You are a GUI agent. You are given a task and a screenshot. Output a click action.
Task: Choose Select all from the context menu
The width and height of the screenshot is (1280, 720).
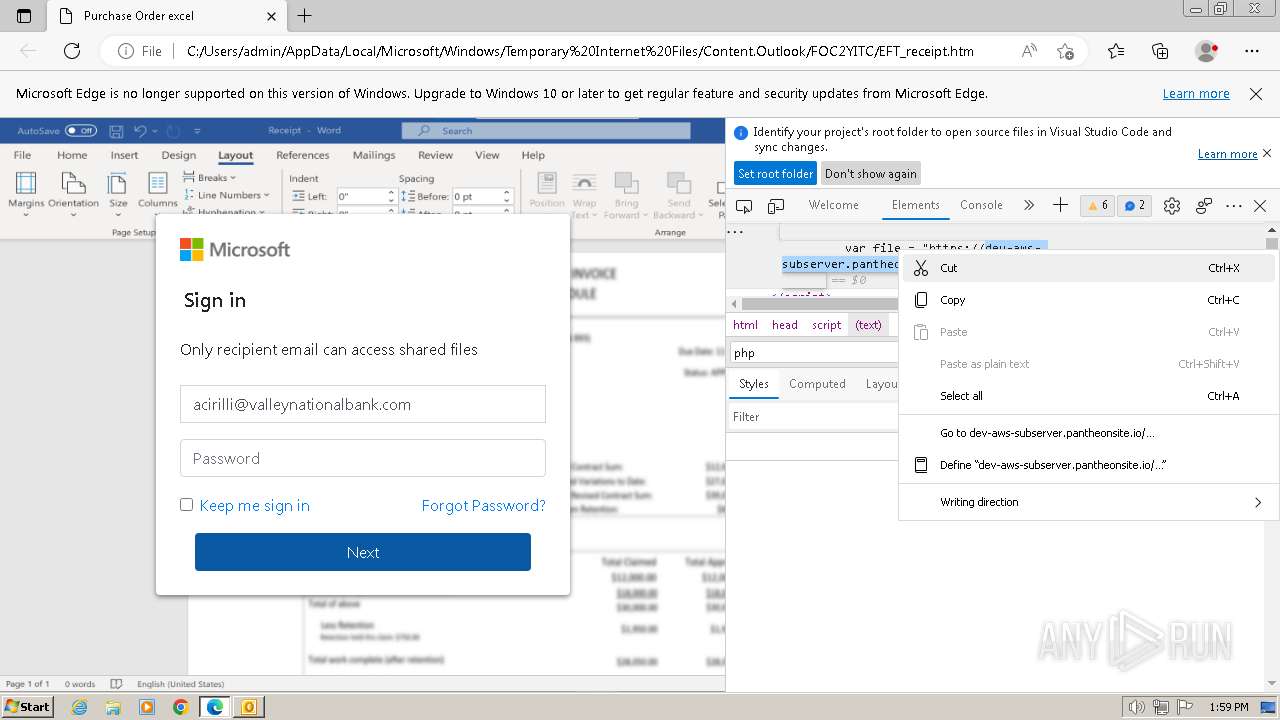1088,396
